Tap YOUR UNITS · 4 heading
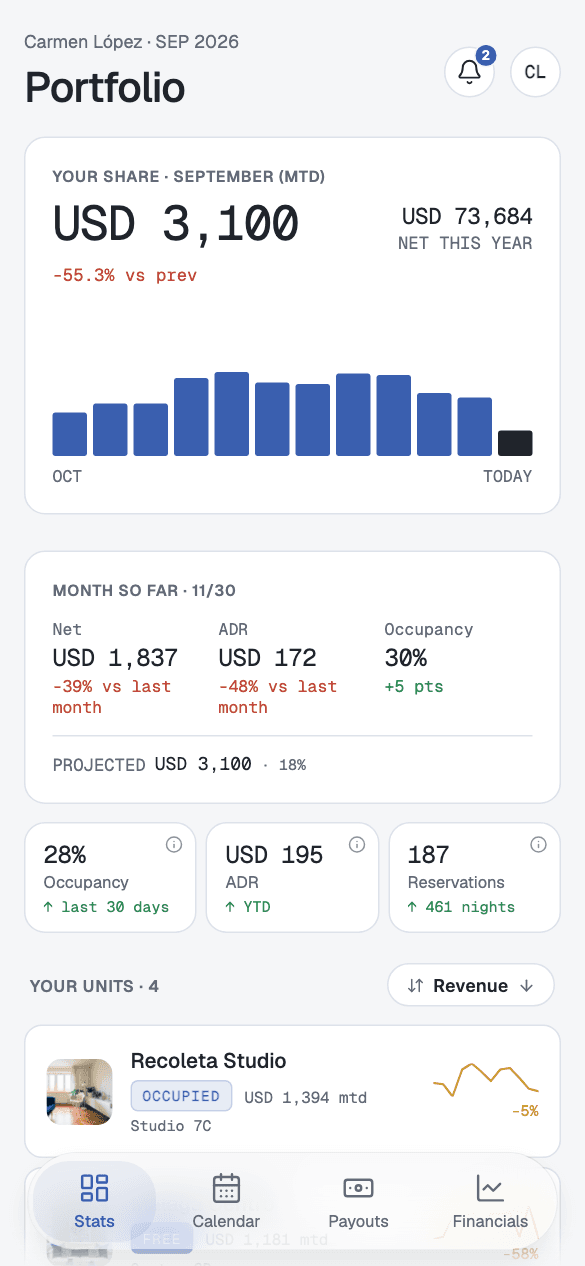The image size is (585, 1266). (94, 986)
